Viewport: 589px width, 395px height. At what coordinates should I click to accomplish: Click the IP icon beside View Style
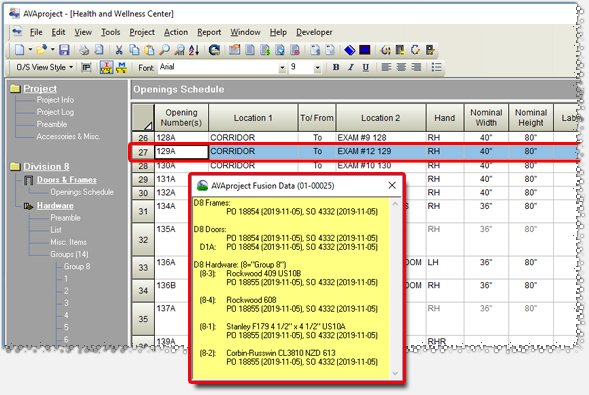point(86,67)
